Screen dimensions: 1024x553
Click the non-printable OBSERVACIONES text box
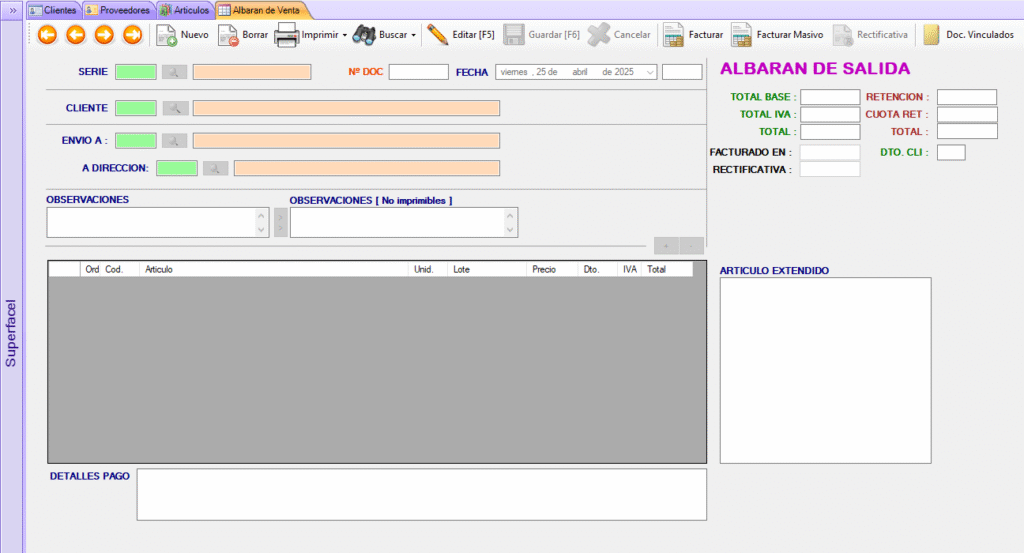tap(404, 223)
